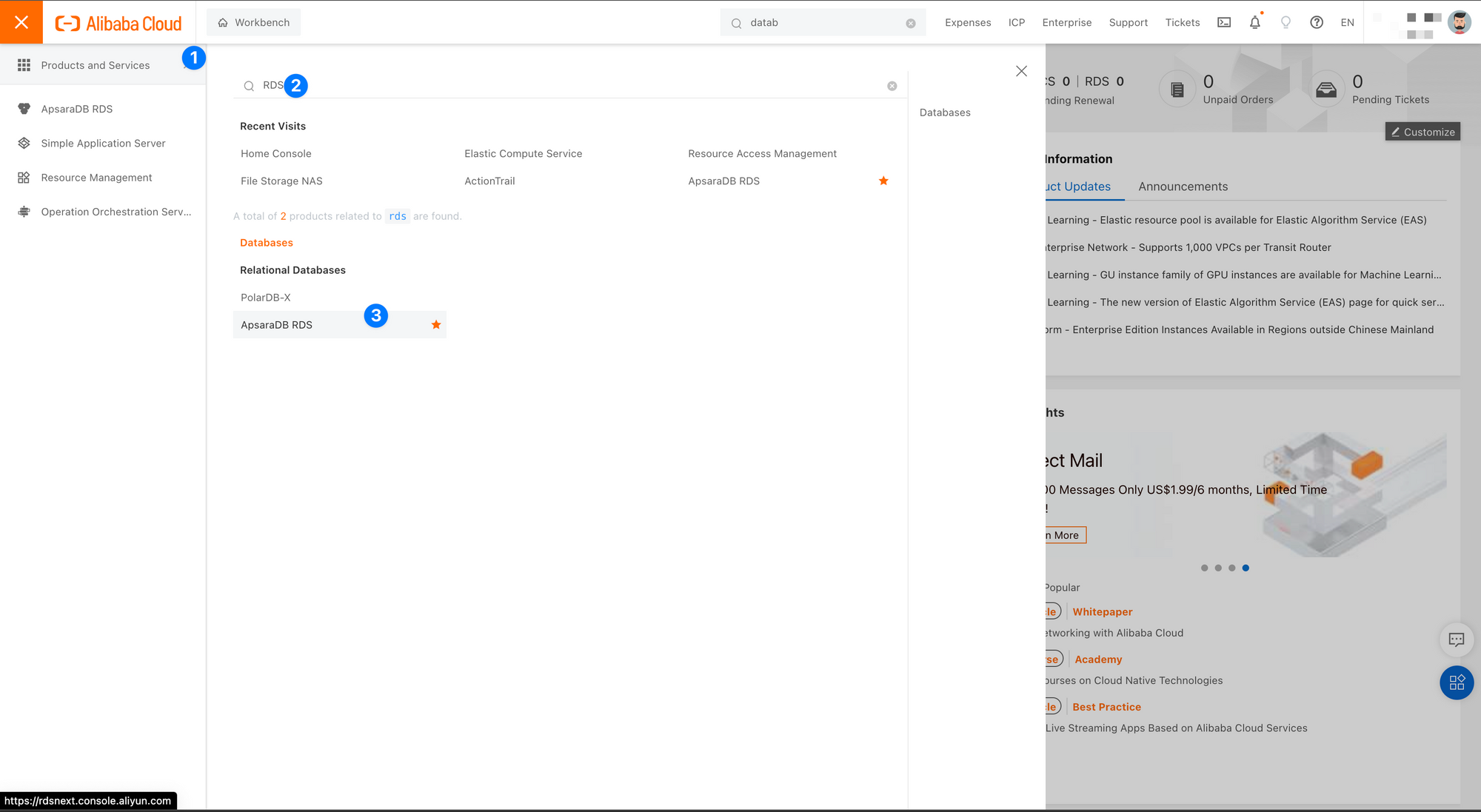Open PolarDB-X from search results
The width and height of the screenshot is (1481, 812).
pyautogui.click(x=266, y=298)
